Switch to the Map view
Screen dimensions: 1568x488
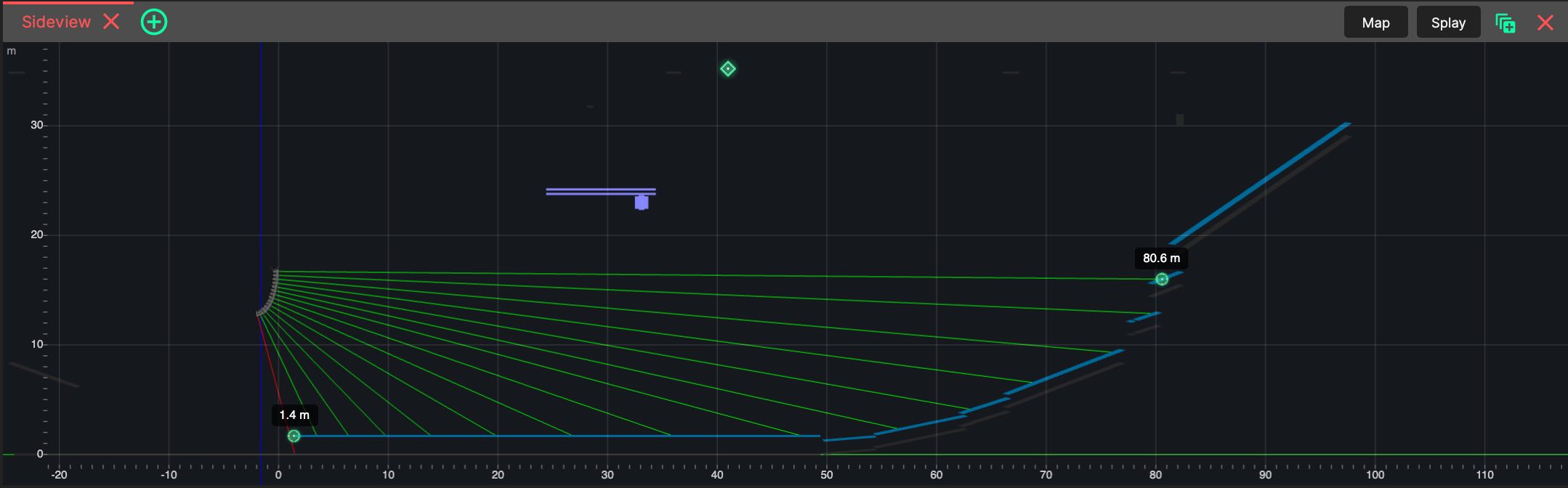pyautogui.click(x=1376, y=23)
